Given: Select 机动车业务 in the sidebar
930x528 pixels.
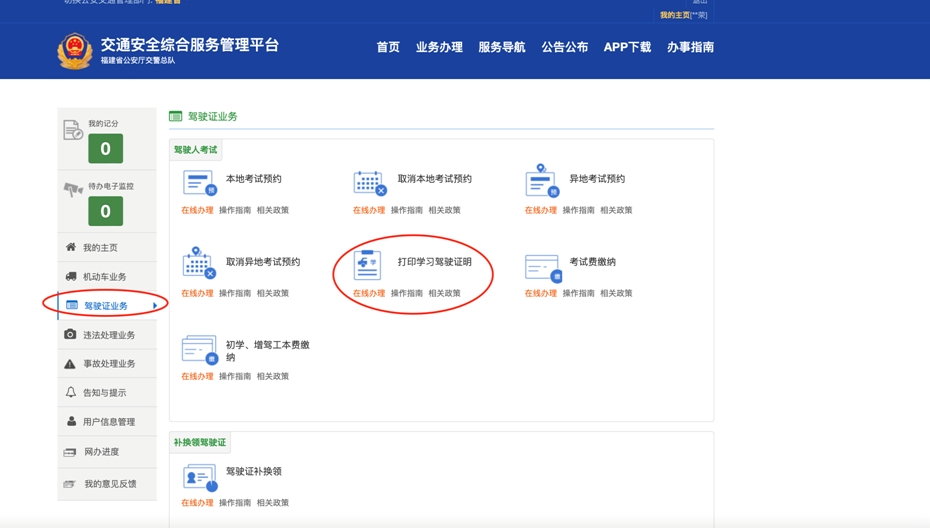Looking at the screenshot, I should coord(104,277).
